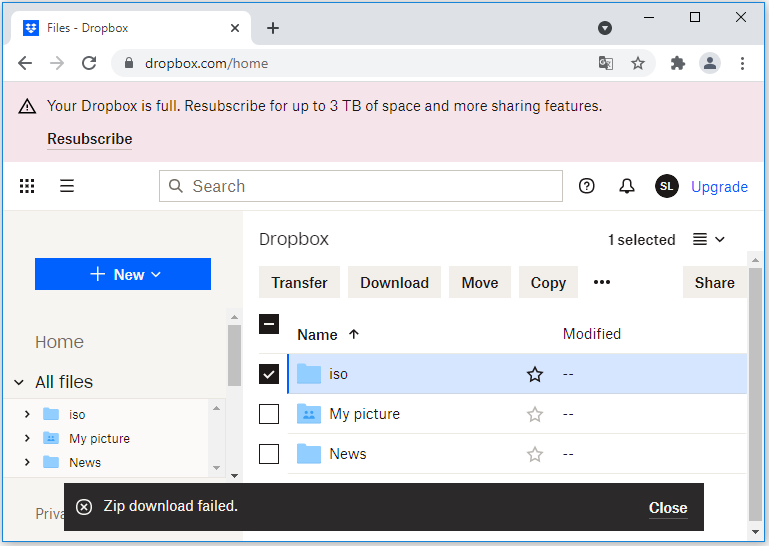Bookmark this page with the star

(x=638, y=63)
